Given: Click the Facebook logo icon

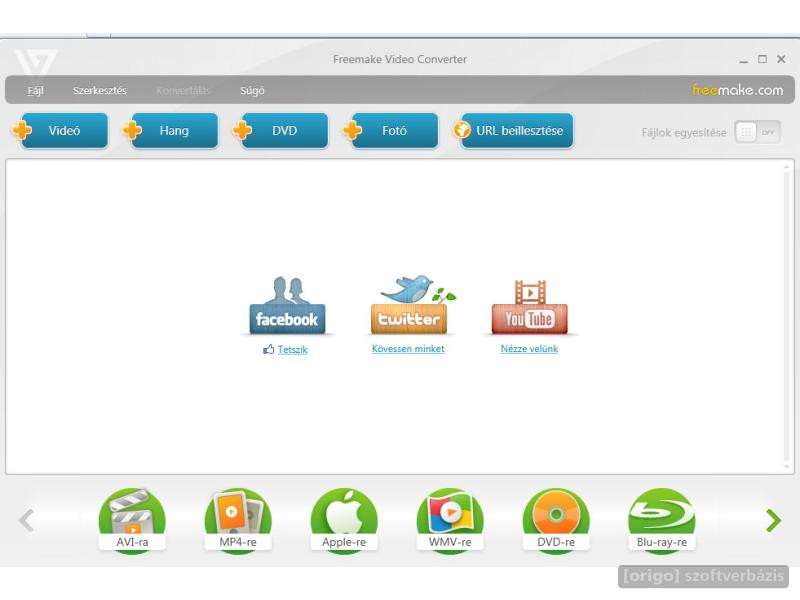Looking at the screenshot, I should pyautogui.click(x=287, y=305).
